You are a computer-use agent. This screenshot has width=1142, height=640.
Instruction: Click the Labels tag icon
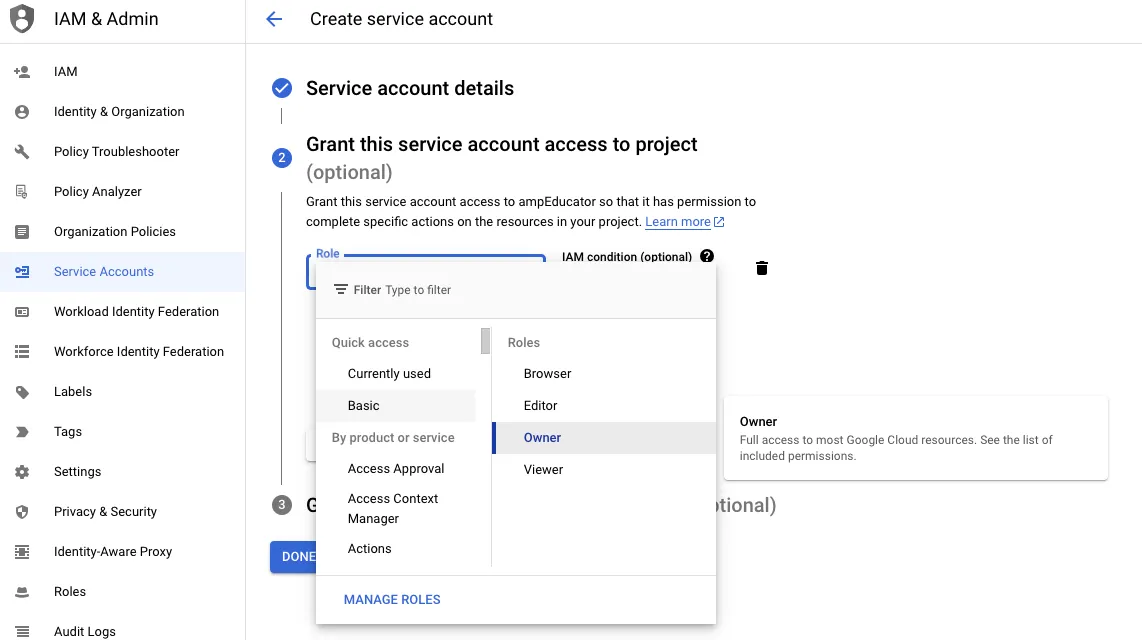(22, 392)
